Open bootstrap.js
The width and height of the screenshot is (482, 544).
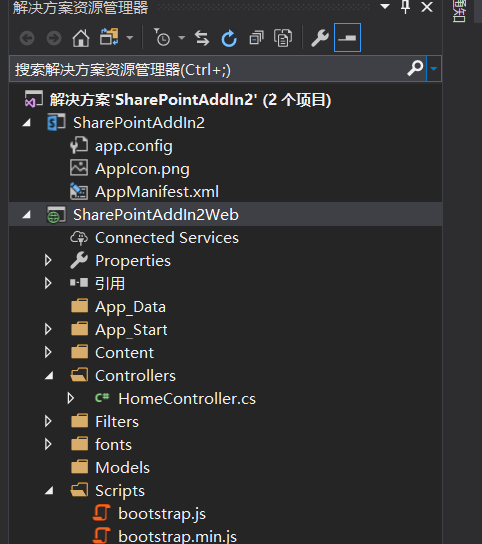click(x=162, y=514)
